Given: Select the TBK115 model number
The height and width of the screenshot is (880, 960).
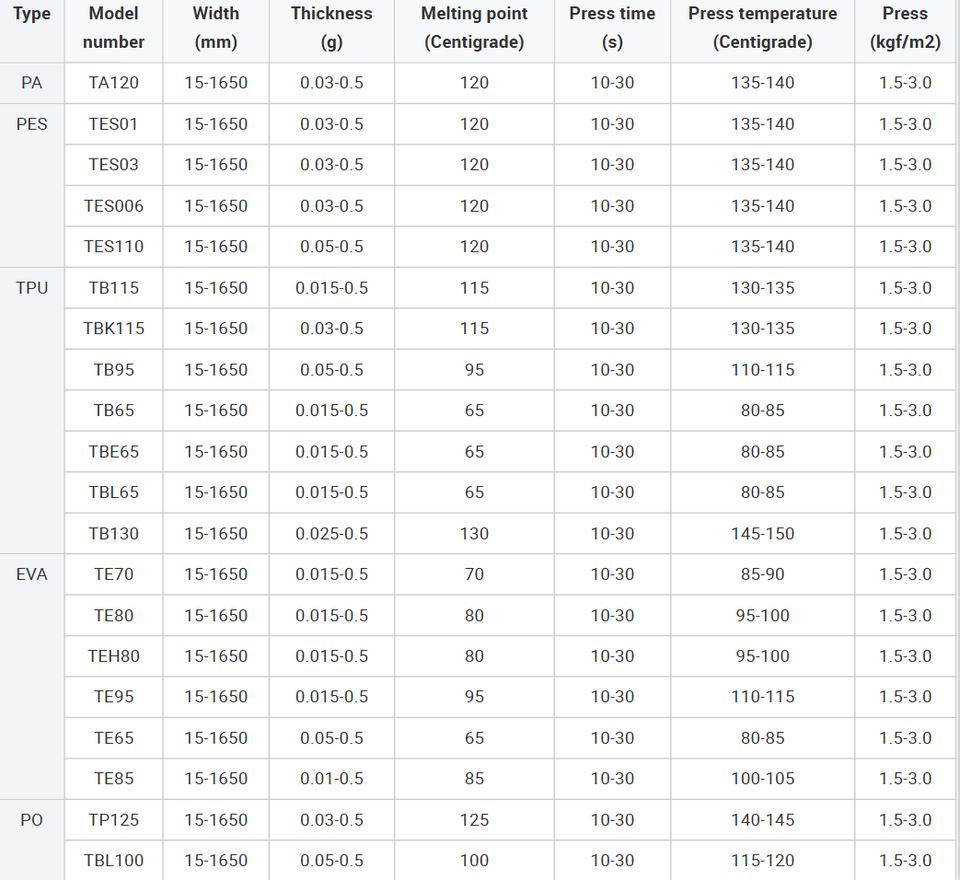Looking at the screenshot, I should tap(113, 328).
